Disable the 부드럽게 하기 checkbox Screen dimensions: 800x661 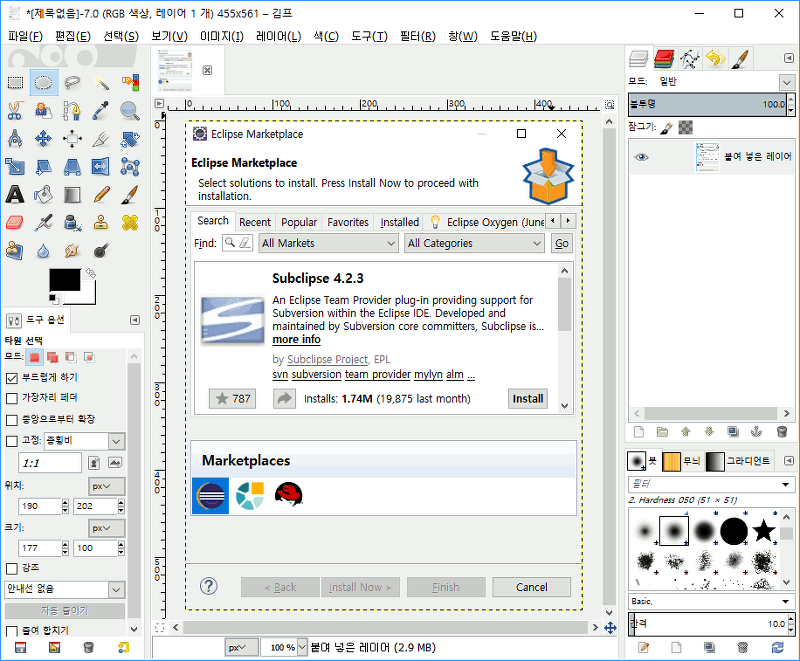click(12, 378)
